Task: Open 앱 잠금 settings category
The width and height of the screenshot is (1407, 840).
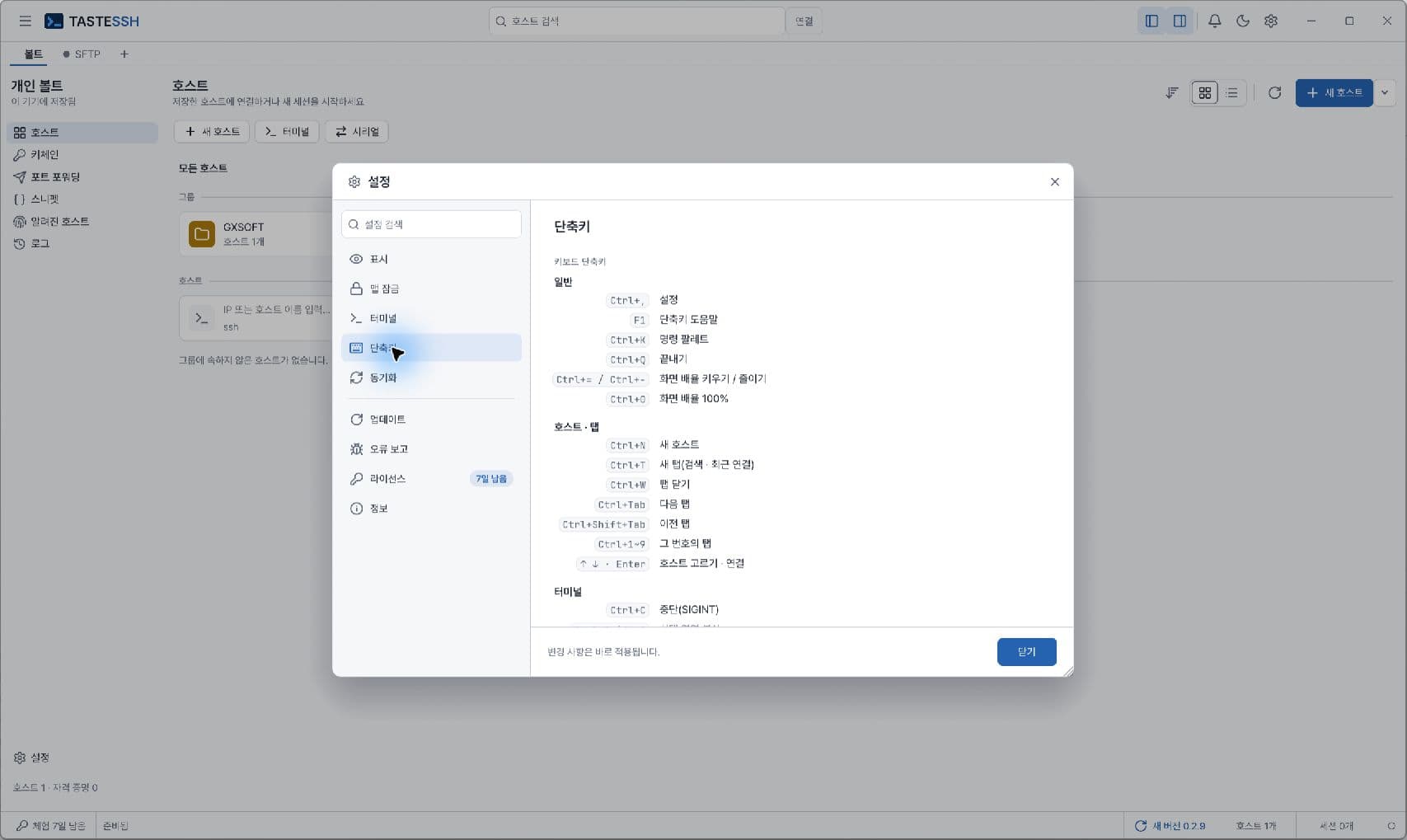Action: [431, 289]
